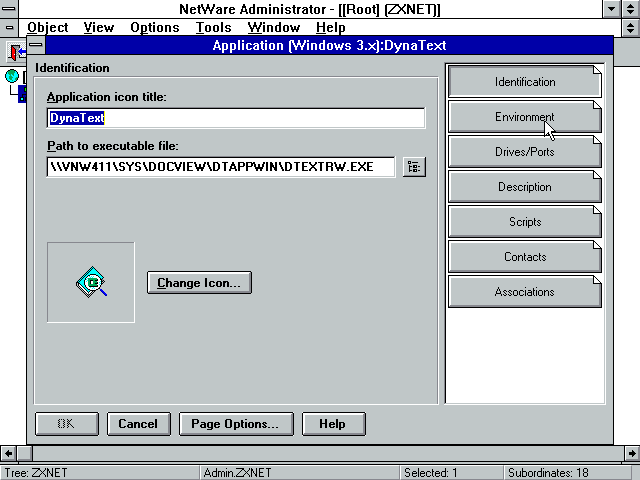Screen dimensions: 640x480
Task: Click the horizontal scrollbar left arrow
Action: coord(8,453)
